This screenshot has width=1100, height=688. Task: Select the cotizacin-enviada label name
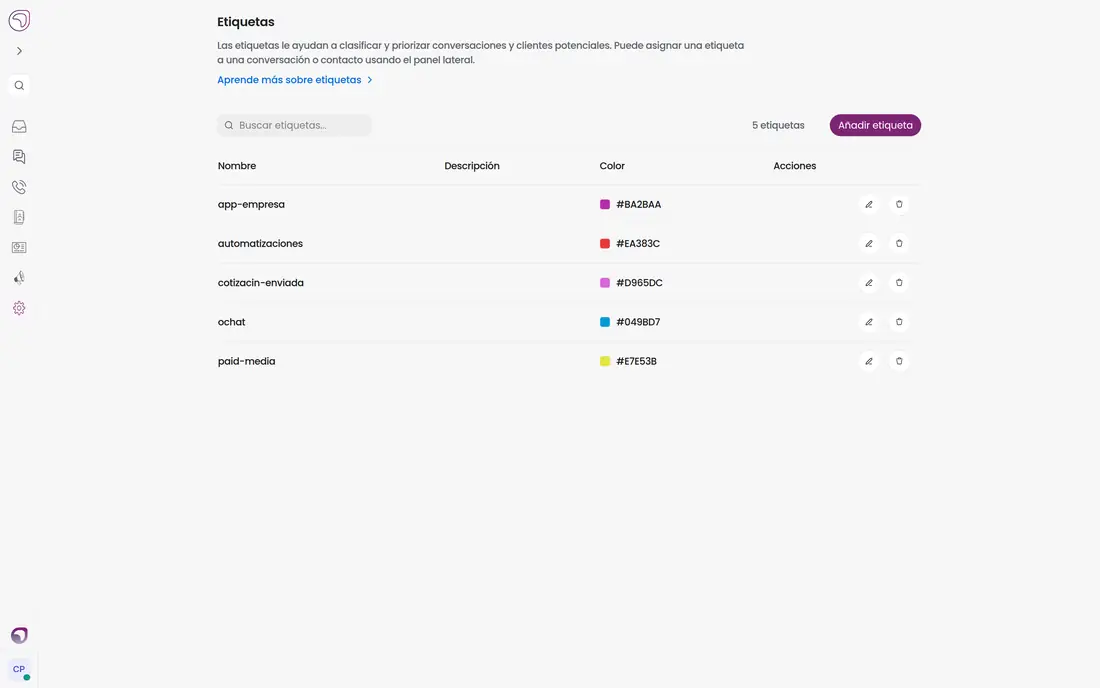[260, 283]
